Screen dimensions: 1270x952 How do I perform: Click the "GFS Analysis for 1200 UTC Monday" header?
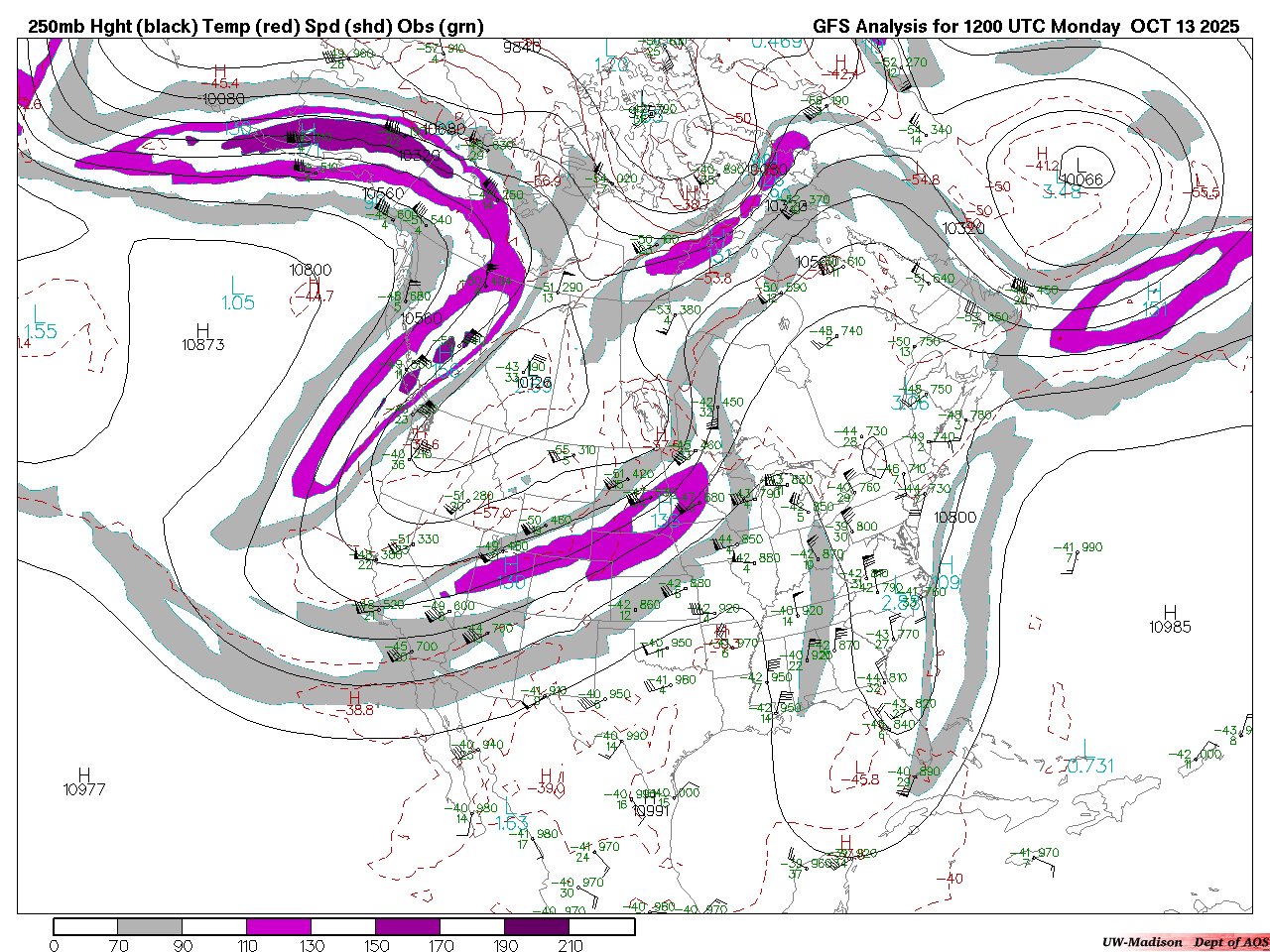click(x=966, y=27)
